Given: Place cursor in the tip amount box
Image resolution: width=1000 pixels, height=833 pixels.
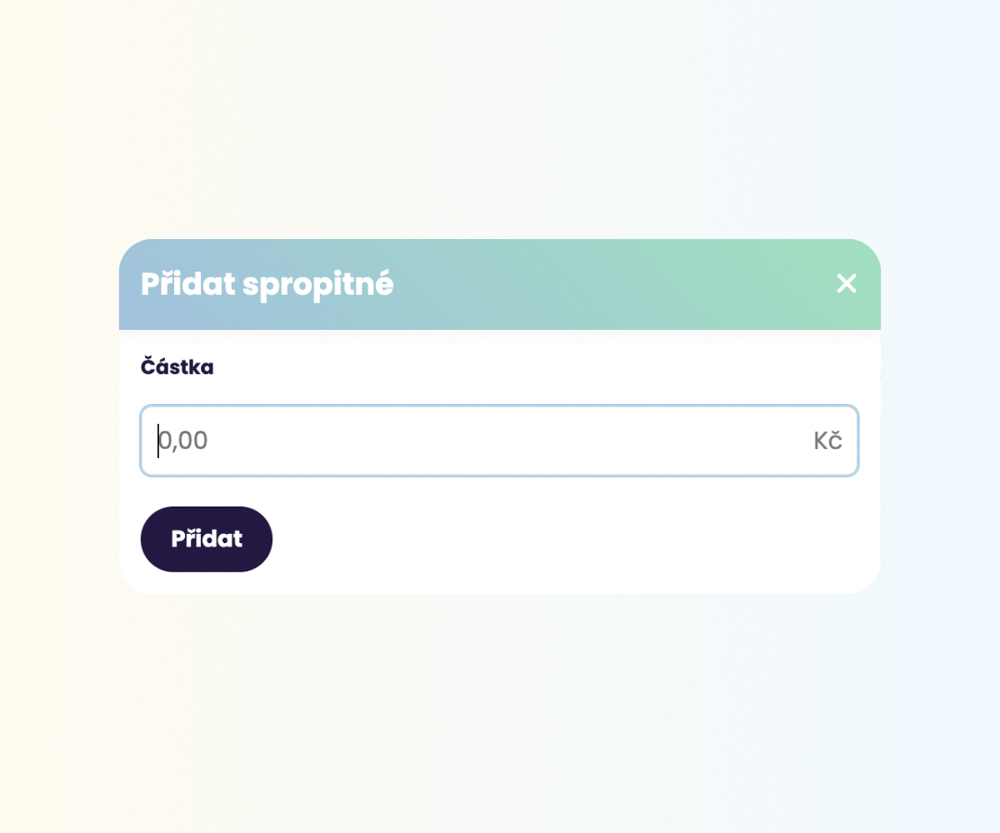Looking at the screenshot, I should tap(480, 441).
